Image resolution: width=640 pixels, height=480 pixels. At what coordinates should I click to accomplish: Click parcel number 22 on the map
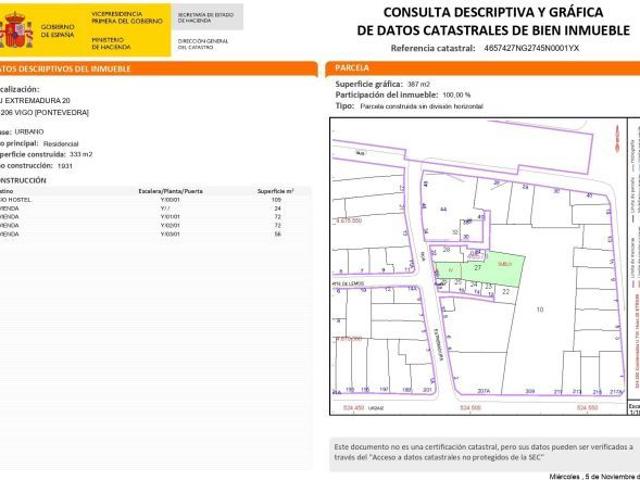pyautogui.click(x=507, y=291)
